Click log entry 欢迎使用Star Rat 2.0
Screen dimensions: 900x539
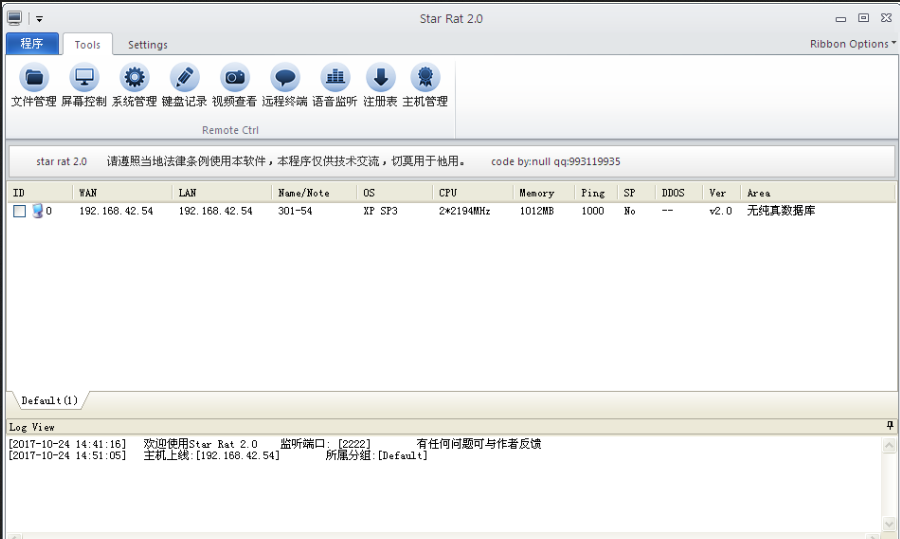coord(200,444)
